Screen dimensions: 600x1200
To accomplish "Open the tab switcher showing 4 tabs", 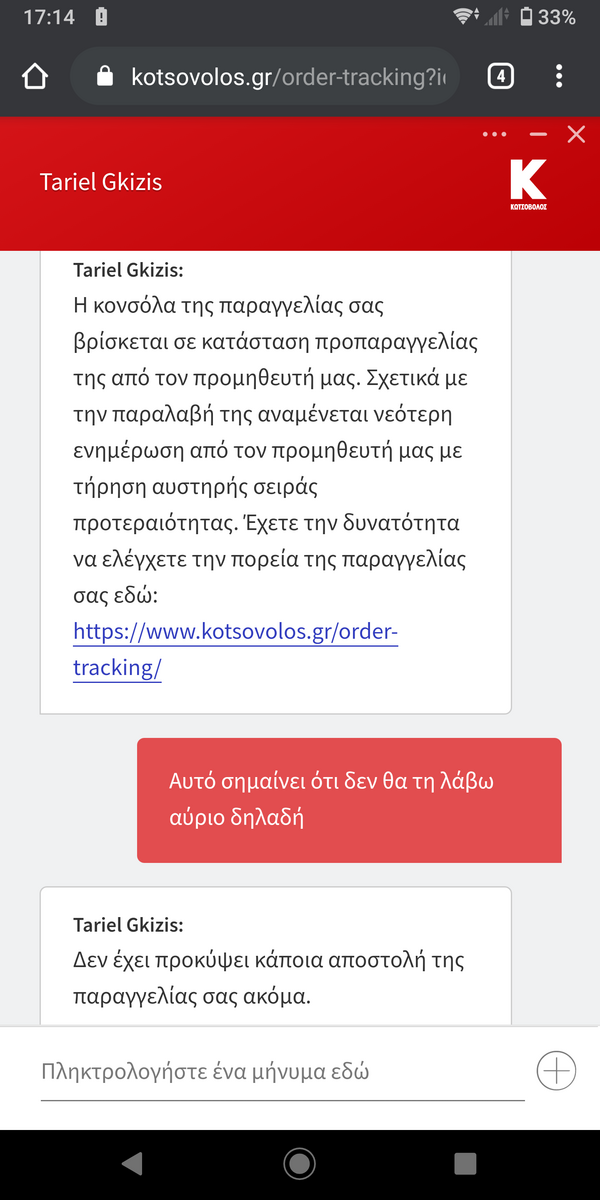I will click(501, 76).
